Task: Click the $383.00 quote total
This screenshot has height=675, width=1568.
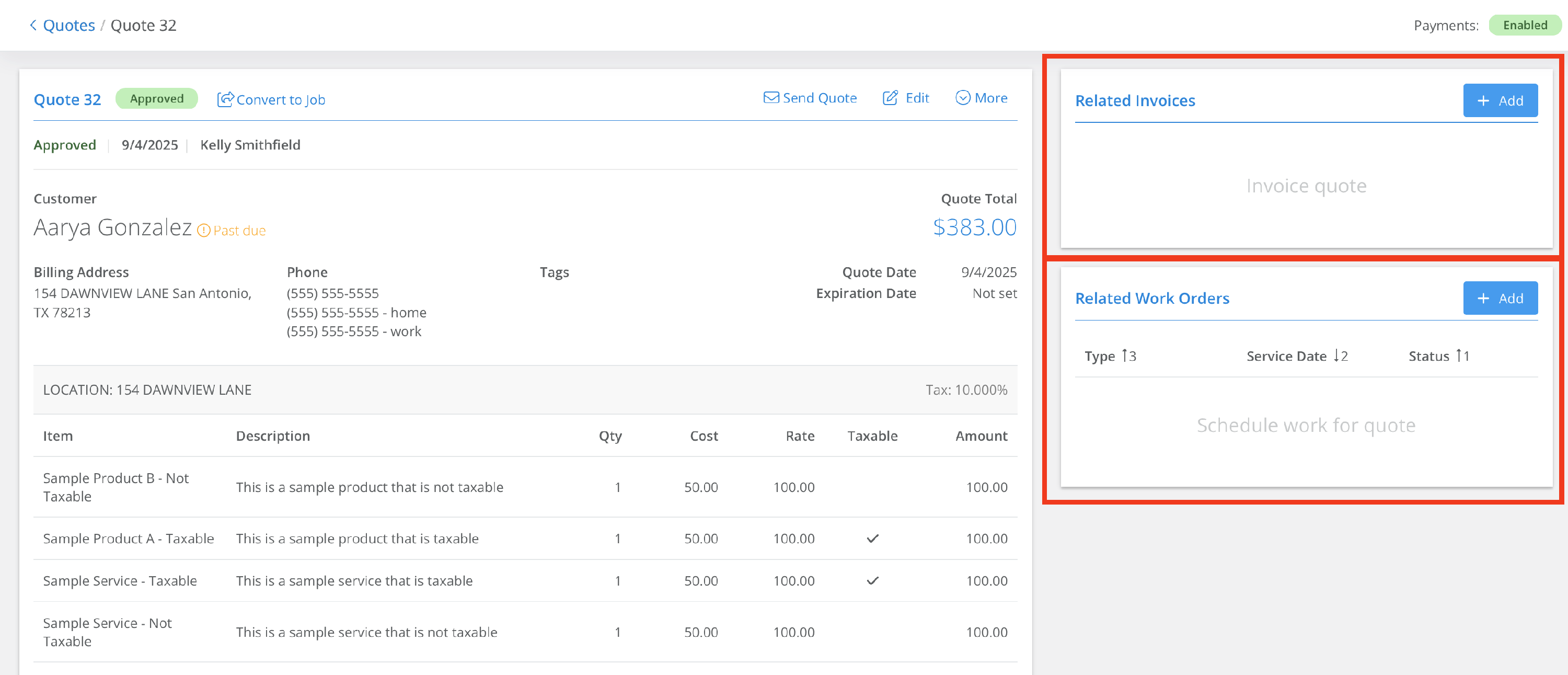Action: 975,227
